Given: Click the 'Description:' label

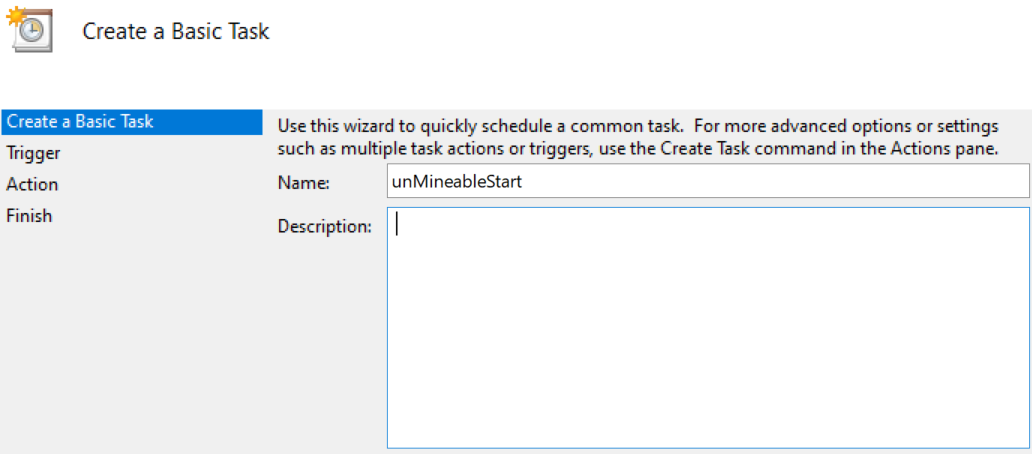Looking at the screenshot, I should coord(324,226).
